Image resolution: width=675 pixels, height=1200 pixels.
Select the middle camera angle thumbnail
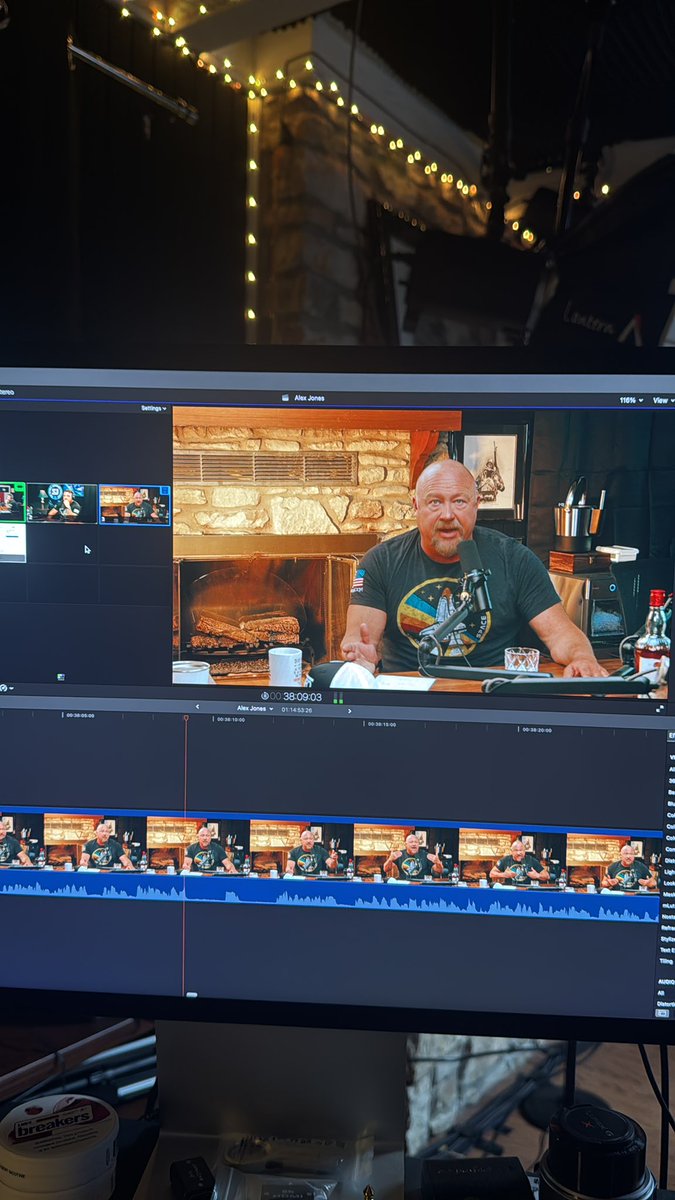coord(62,503)
